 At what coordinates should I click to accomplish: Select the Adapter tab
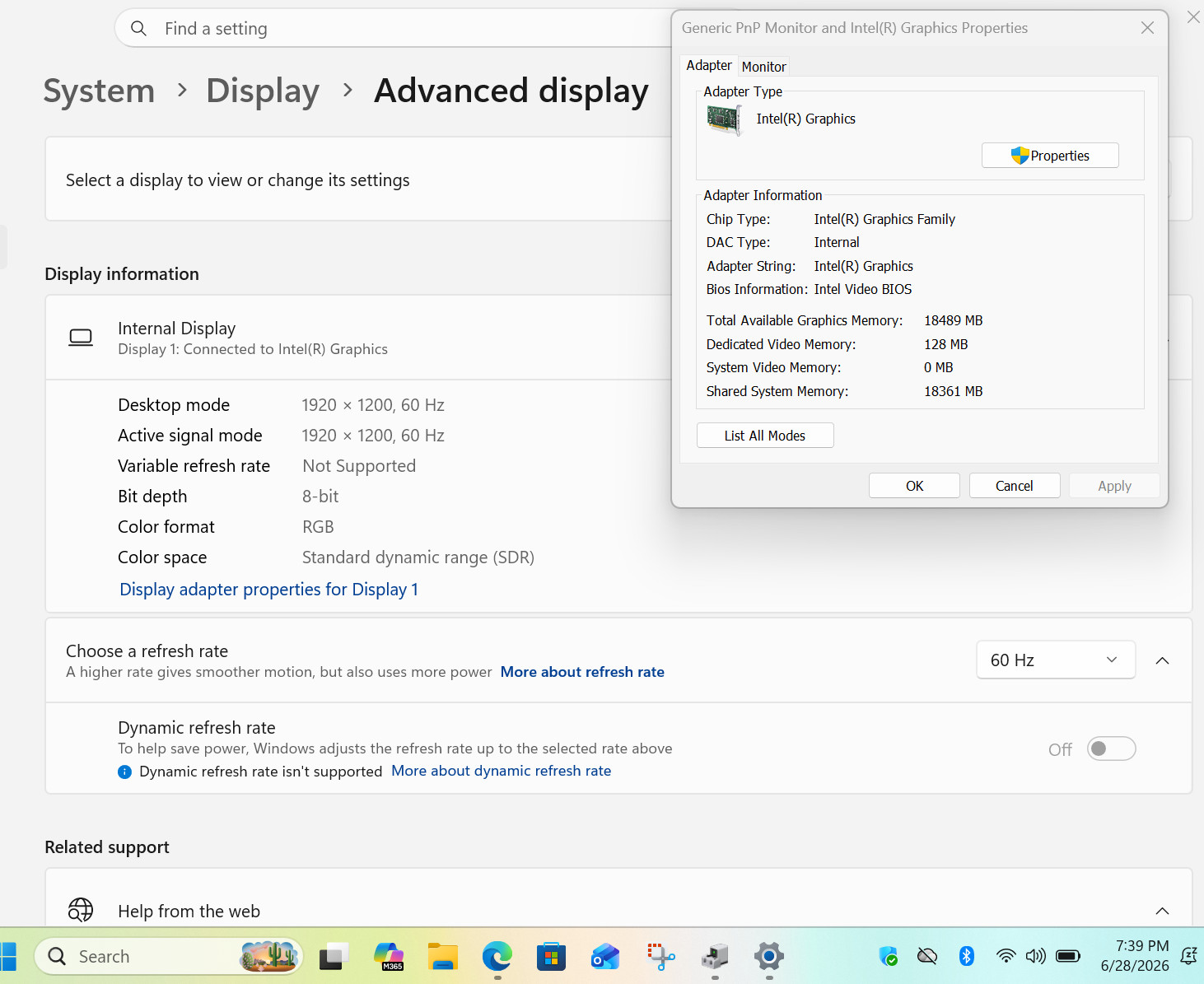coord(709,65)
